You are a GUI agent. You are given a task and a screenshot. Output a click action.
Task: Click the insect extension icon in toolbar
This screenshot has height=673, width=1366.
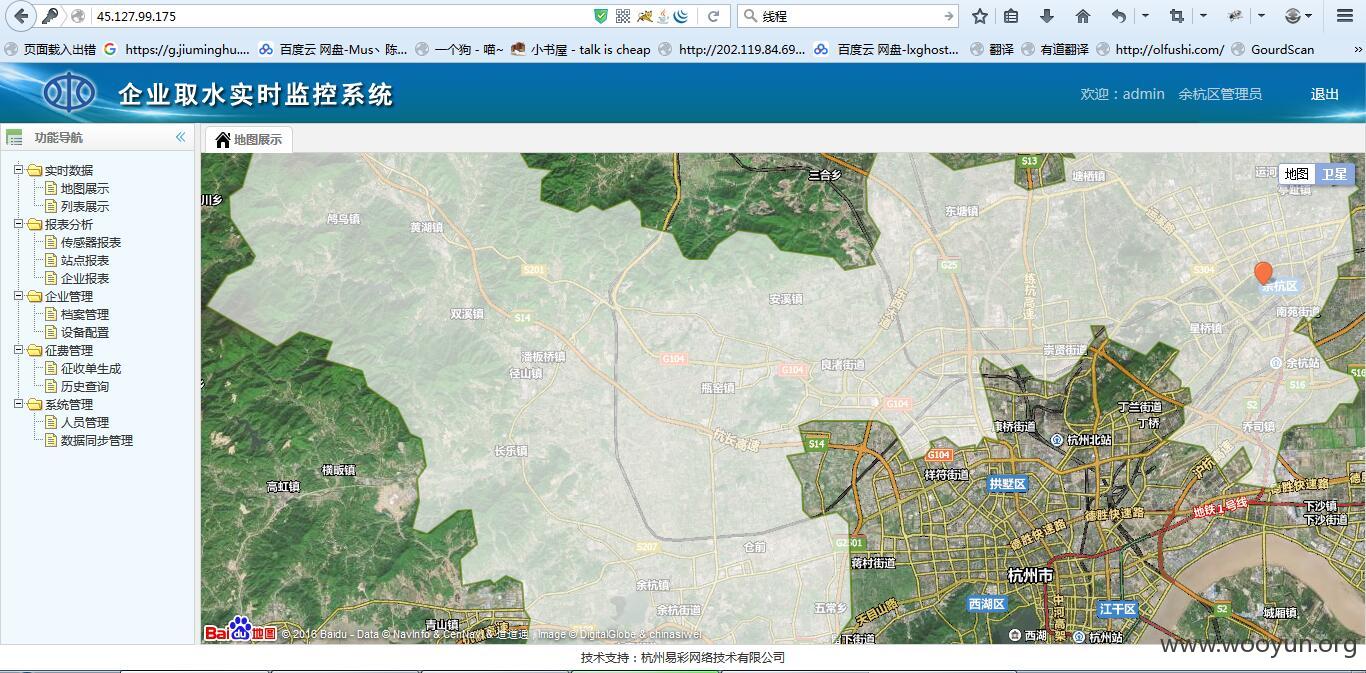tap(1235, 16)
